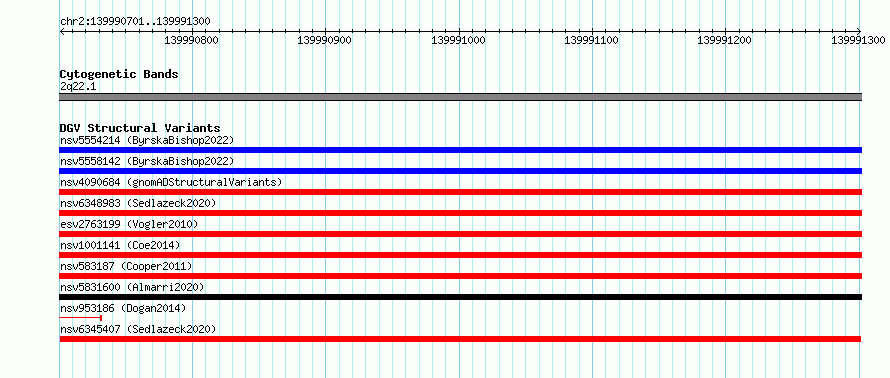Screen dimensions: 890x378
Task: Click the 139991200 ruler coordinate
Action: coord(724,40)
